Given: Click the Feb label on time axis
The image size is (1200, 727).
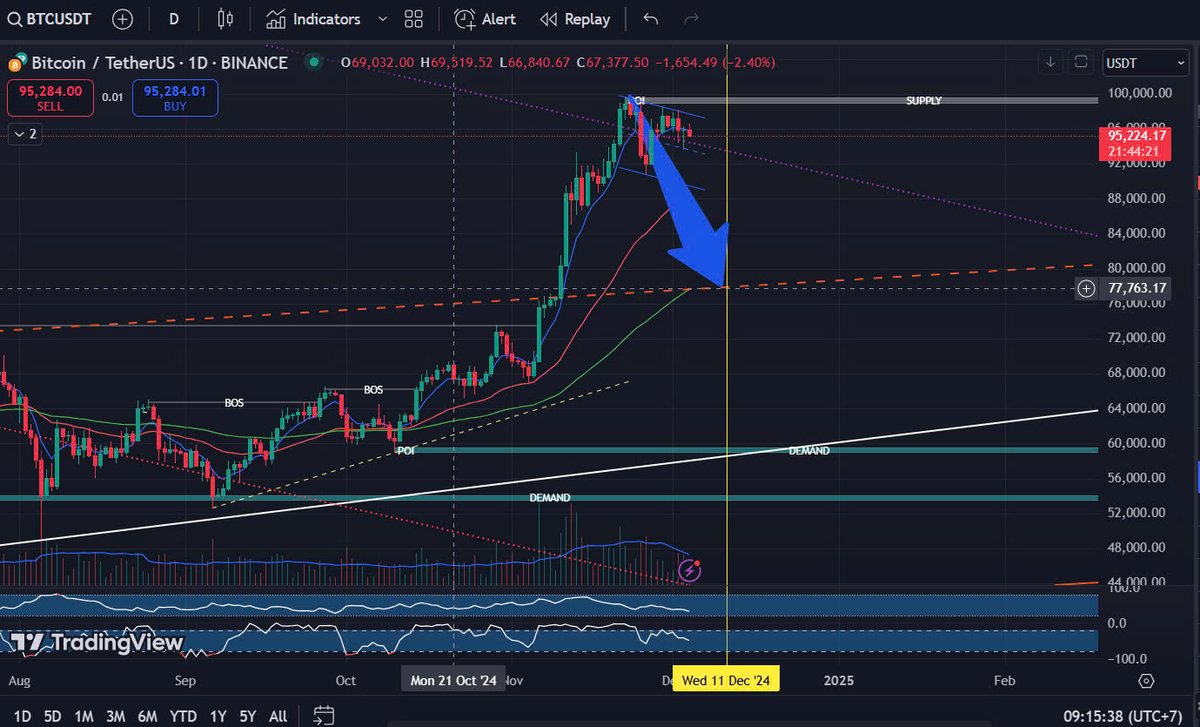Looking at the screenshot, I should coord(1005,680).
